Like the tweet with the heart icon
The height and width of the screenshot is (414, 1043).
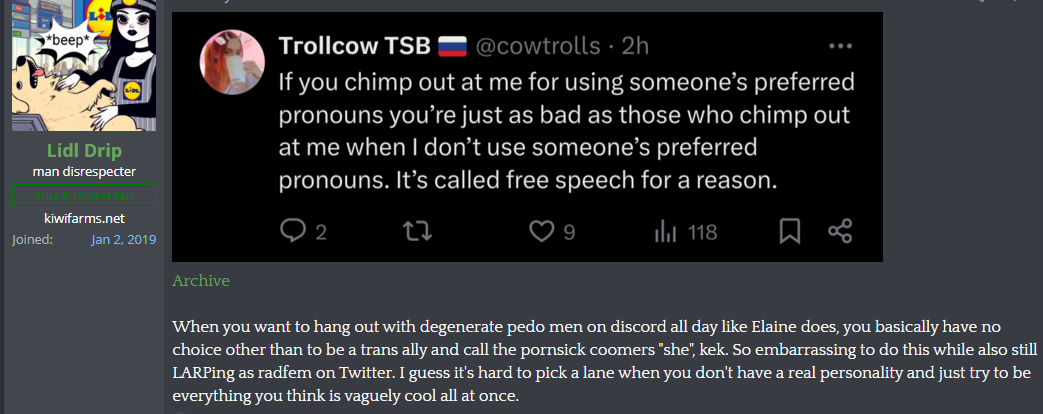click(541, 232)
